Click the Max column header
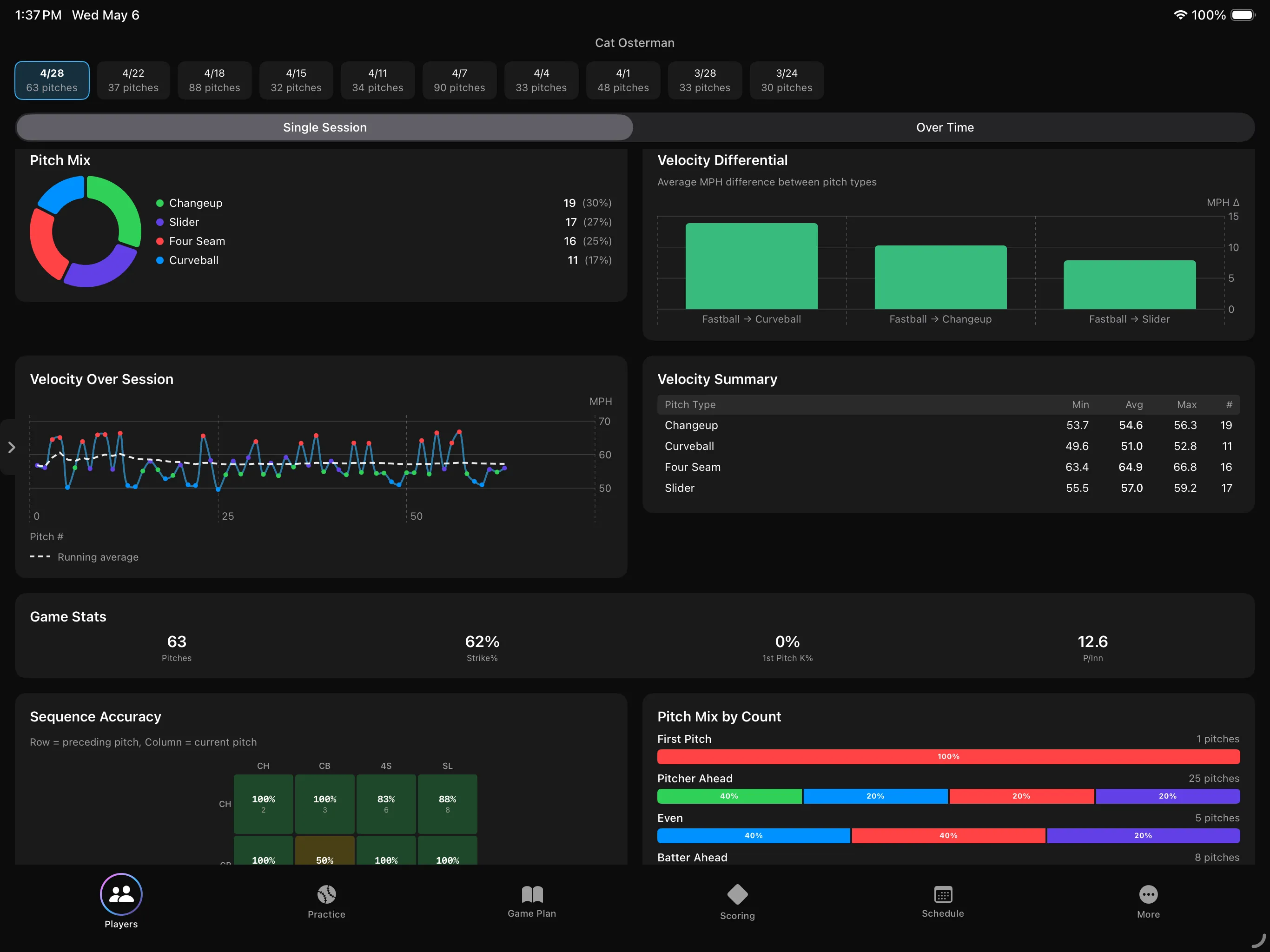This screenshot has width=1270, height=952. coord(1187,405)
